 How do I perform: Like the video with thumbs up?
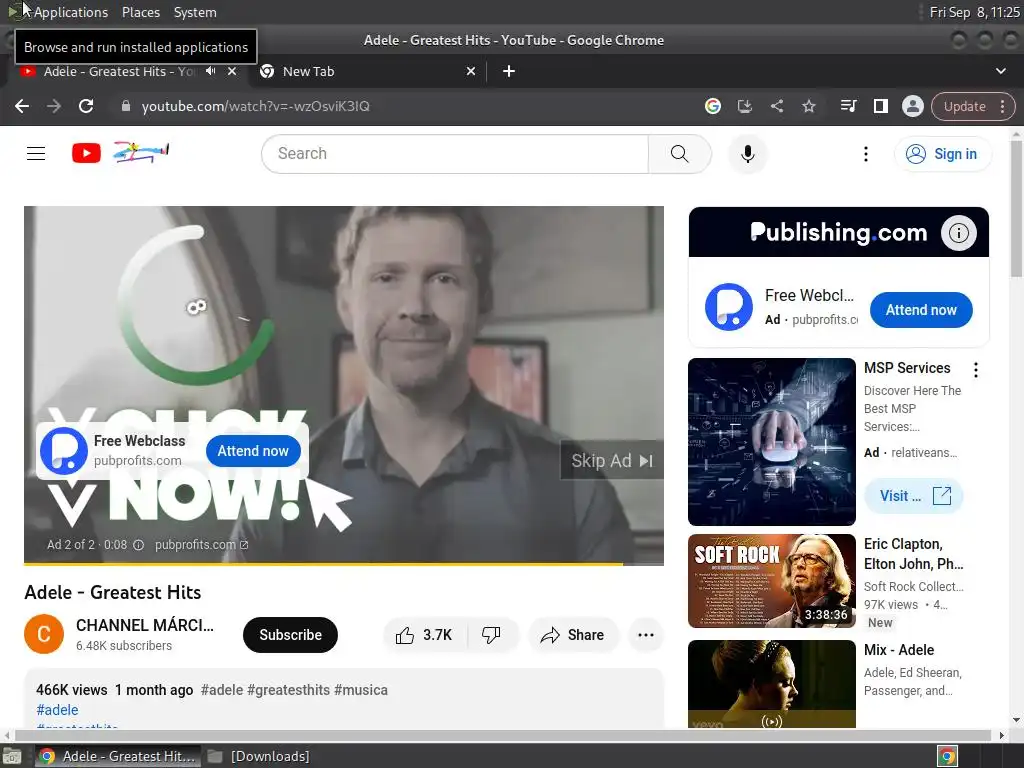pos(424,635)
